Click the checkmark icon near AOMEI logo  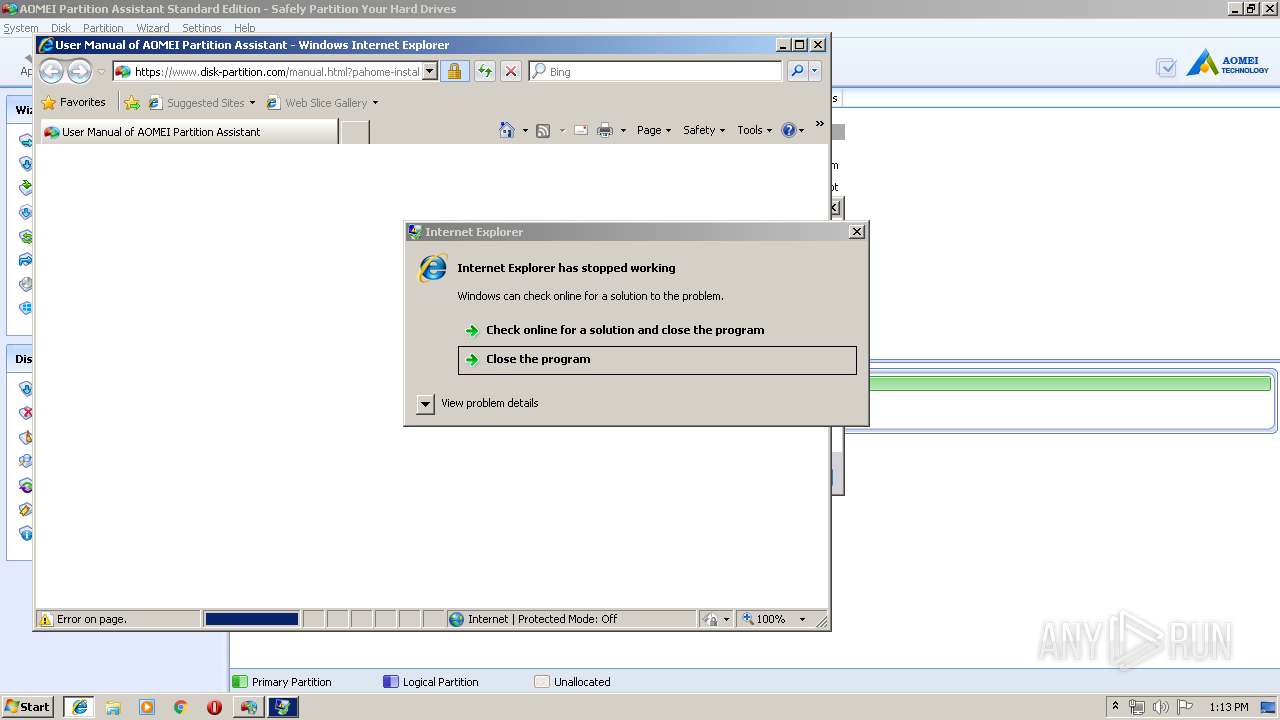pos(1166,67)
